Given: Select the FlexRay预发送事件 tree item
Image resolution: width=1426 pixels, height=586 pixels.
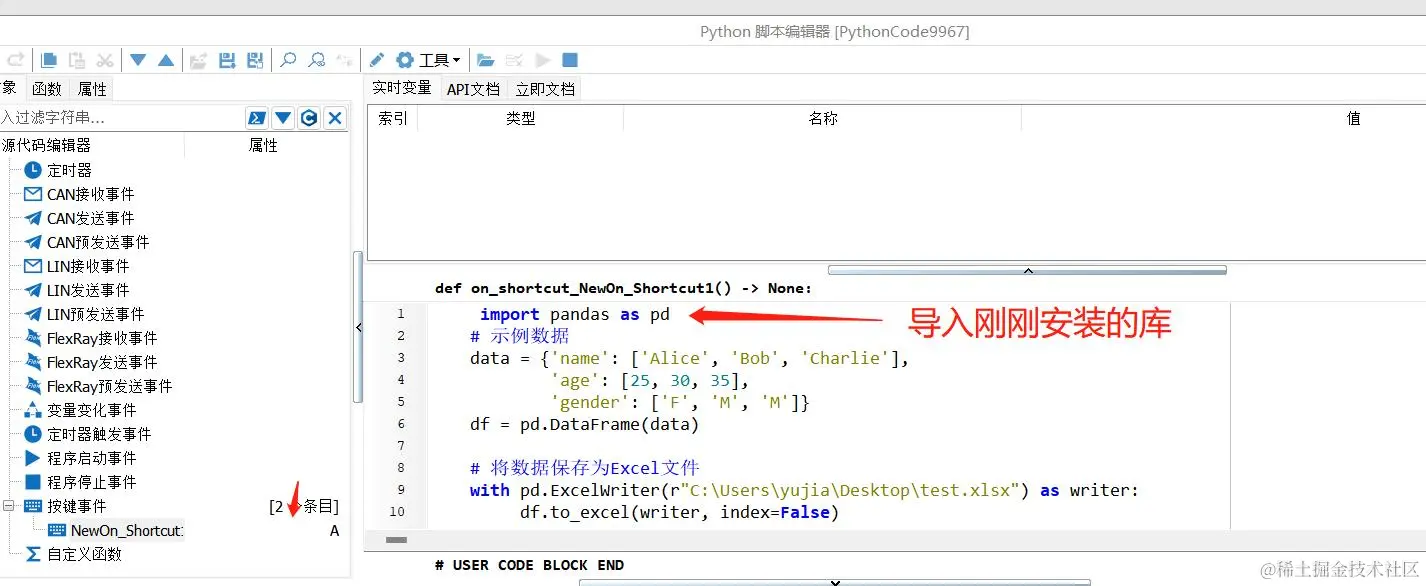Looking at the screenshot, I should [109, 386].
